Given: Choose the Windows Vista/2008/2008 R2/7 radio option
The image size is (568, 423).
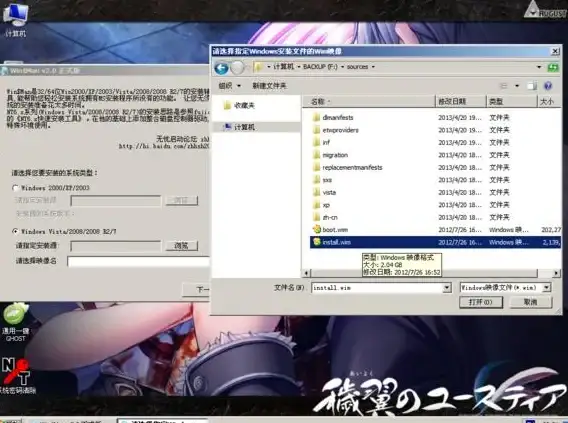Looking at the screenshot, I should [16, 231].
